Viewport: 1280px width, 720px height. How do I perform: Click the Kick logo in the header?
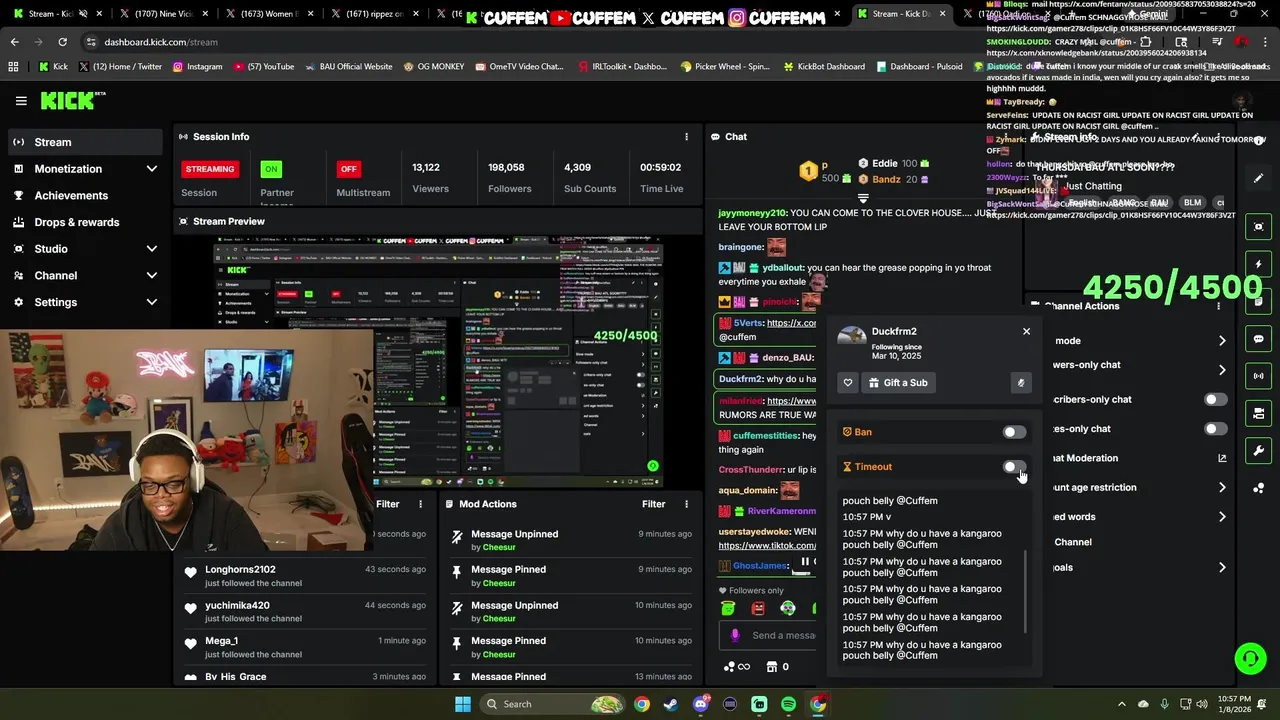click(72, 100)
